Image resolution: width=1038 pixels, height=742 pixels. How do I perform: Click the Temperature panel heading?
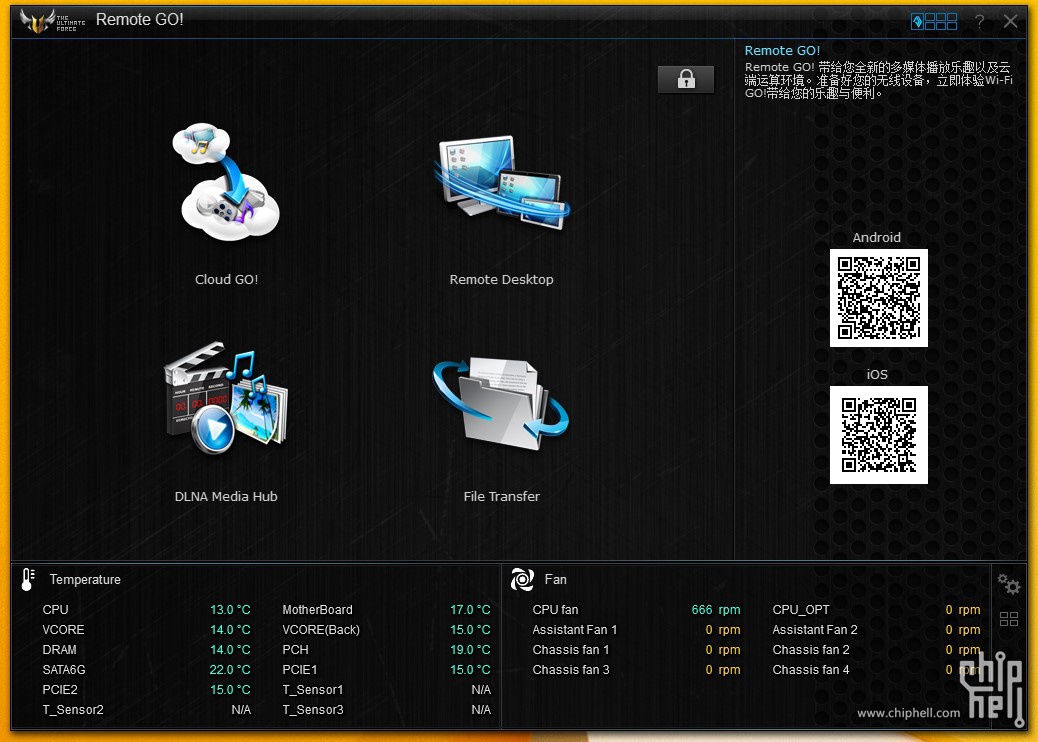(x=85, y=580)
